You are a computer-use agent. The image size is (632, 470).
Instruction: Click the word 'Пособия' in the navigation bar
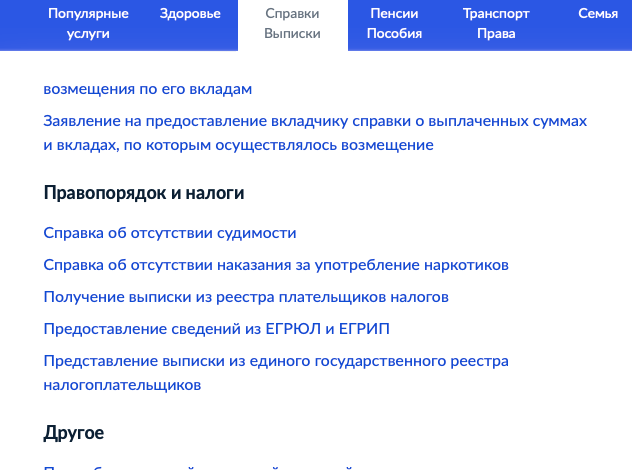coord(394,34)
